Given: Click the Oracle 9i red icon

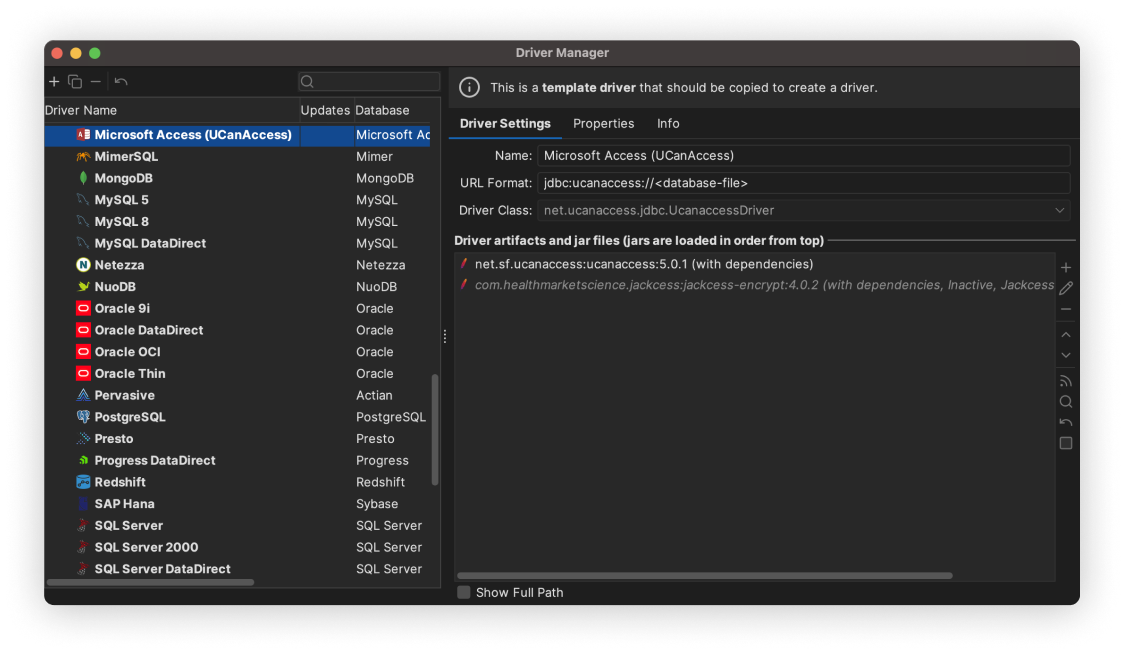Looking at the screenshot, I should coord(83,308).
